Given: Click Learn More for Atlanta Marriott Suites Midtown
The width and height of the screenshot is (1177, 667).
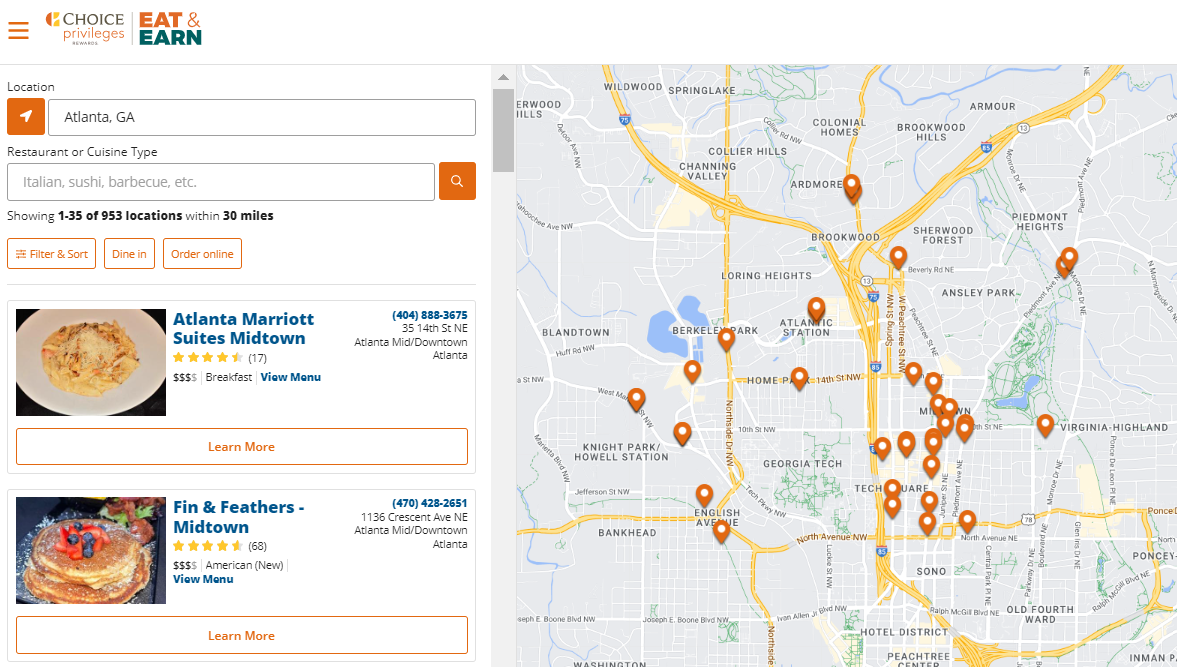Looking at the screenshot, I should [x=241, y=447].
